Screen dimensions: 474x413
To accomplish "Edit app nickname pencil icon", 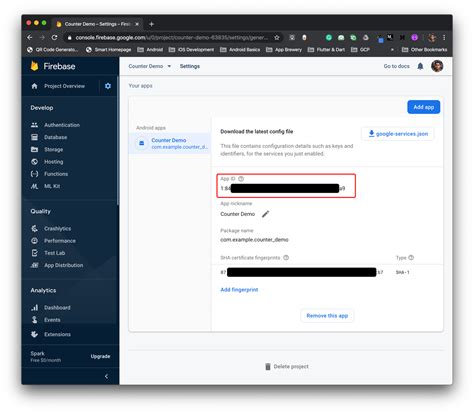I will [265, 214].
